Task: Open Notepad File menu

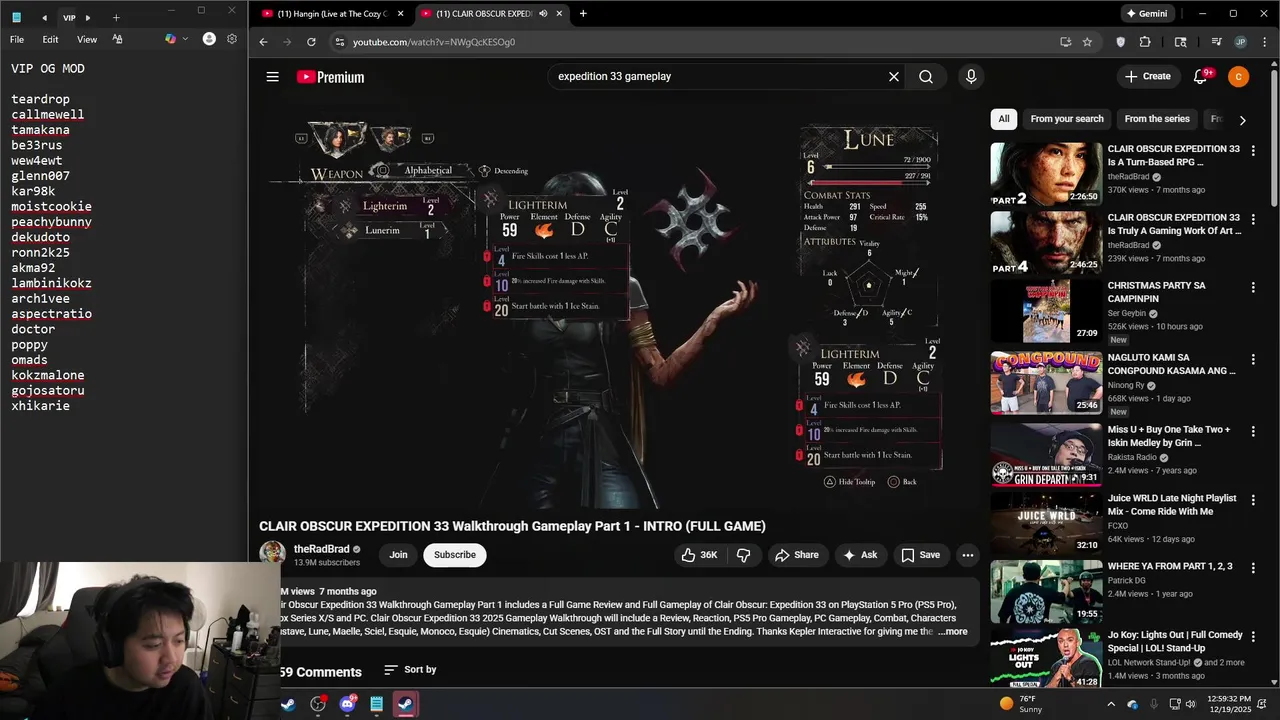Action: [17, 39]
